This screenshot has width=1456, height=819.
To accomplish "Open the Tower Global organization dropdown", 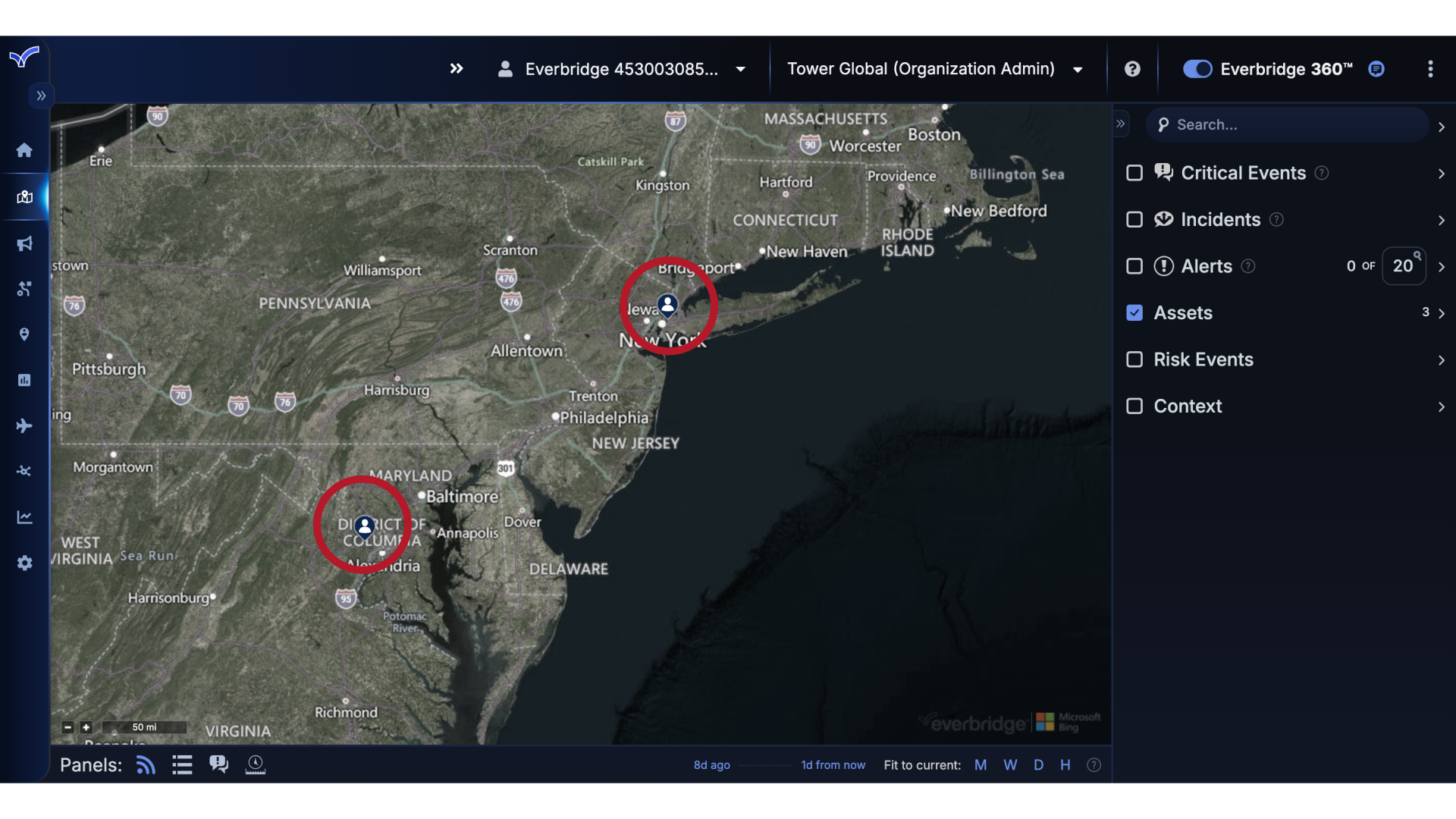I will pos(1077,69).
